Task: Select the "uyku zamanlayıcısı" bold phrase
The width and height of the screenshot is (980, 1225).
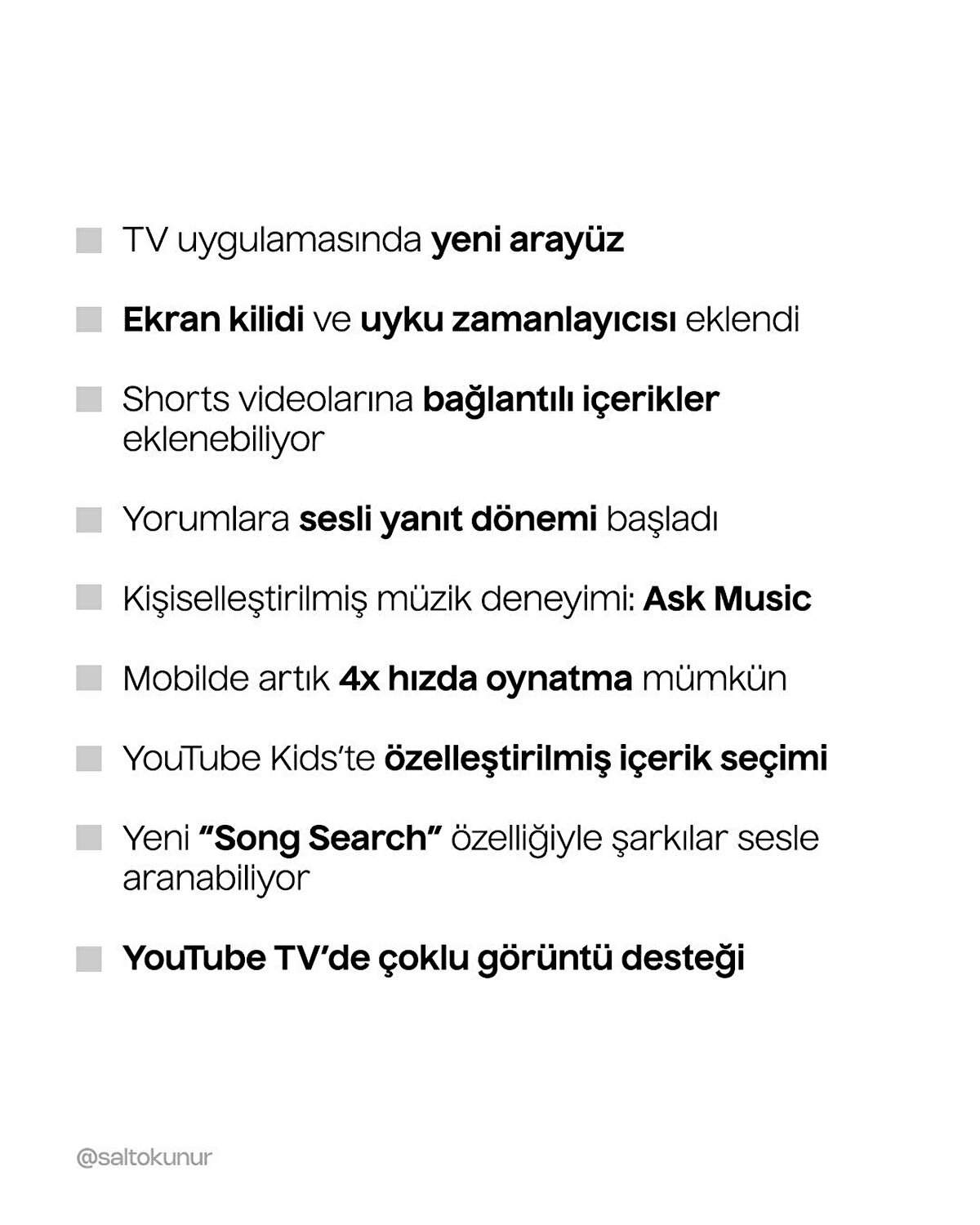Action: tap(518, 320)
